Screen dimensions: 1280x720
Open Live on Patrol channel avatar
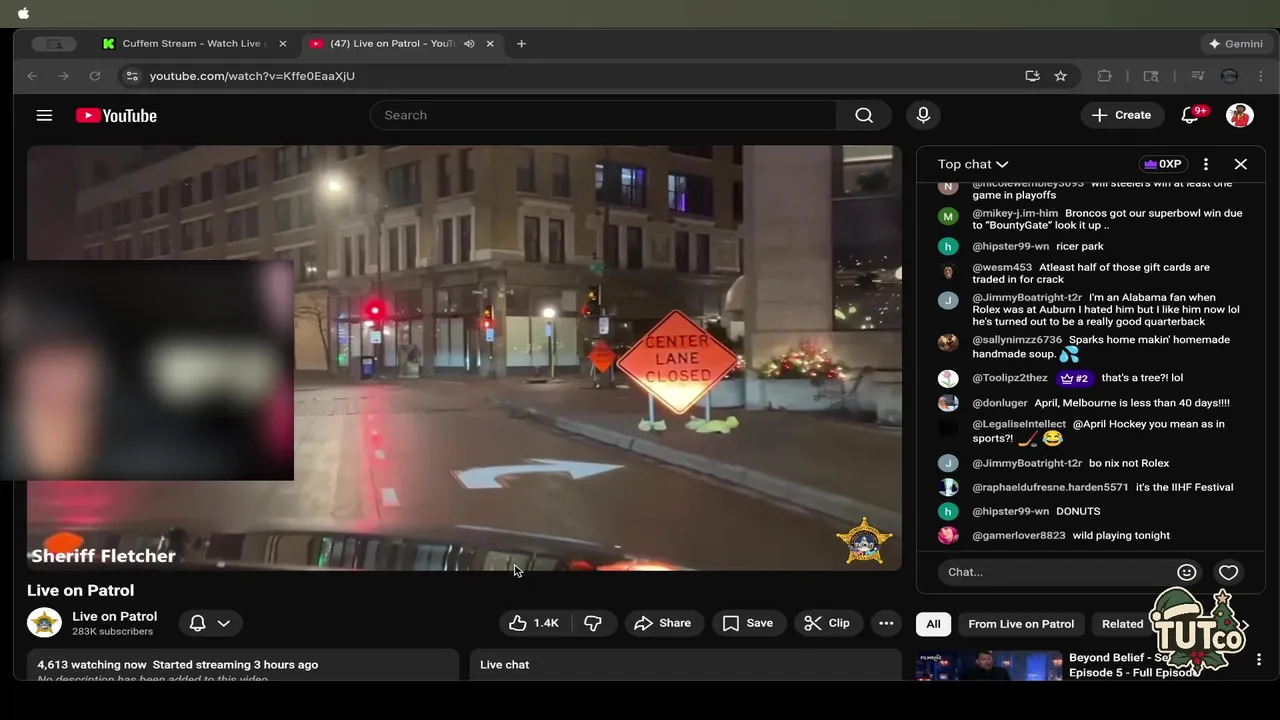tap(44, 623)
